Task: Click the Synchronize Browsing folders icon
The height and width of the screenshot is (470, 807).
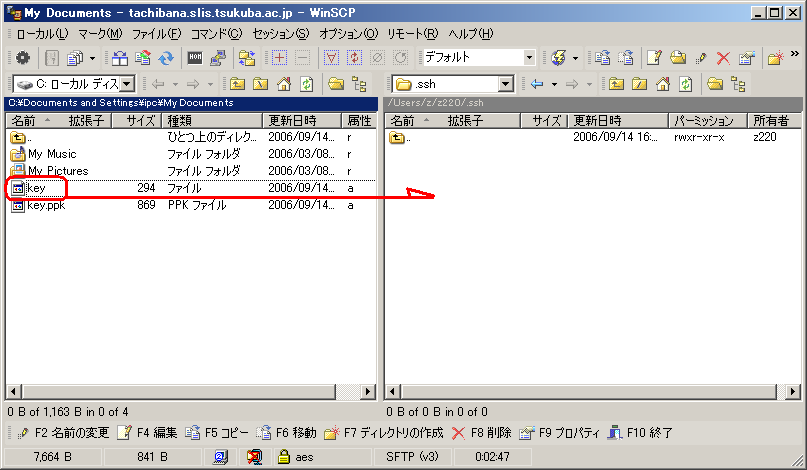Action: click(x=247, y=58)
